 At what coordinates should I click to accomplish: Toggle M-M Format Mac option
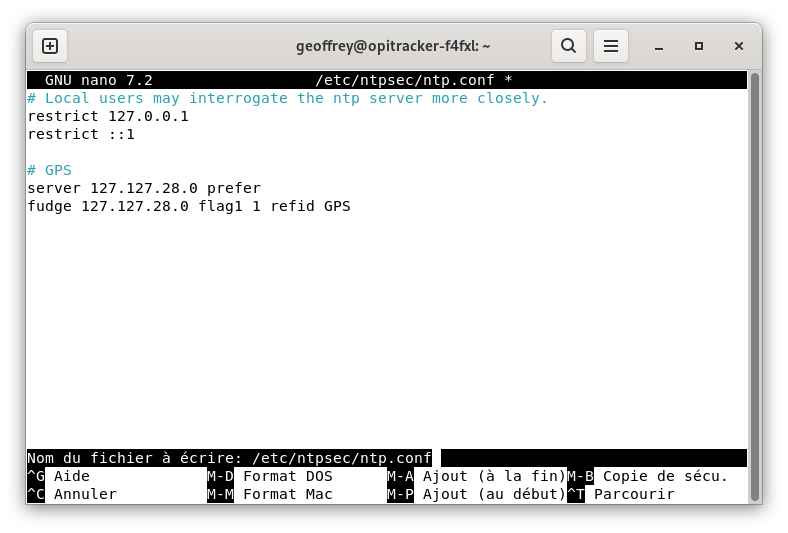pos(270,494)
